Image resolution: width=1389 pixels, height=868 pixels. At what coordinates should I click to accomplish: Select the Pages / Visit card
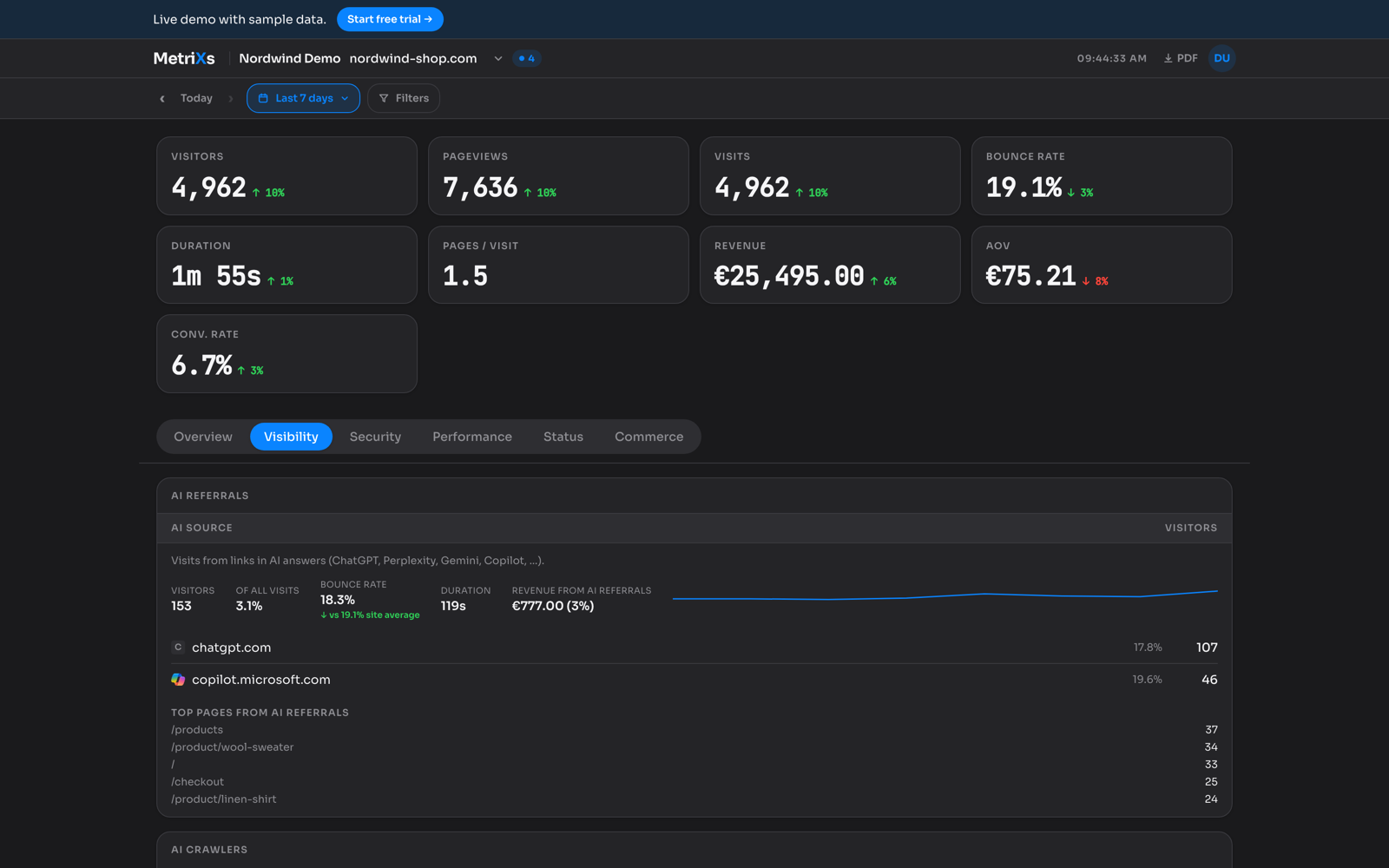[558, 265]
